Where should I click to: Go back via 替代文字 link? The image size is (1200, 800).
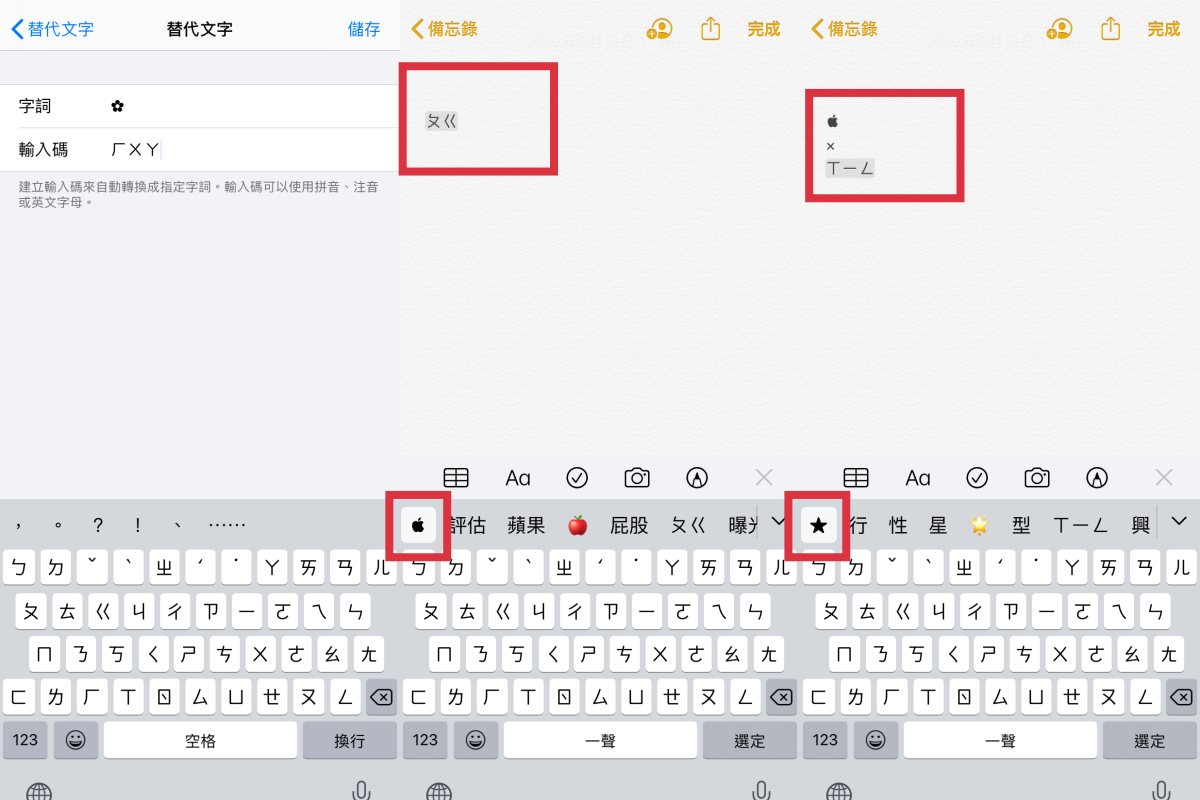53,29
